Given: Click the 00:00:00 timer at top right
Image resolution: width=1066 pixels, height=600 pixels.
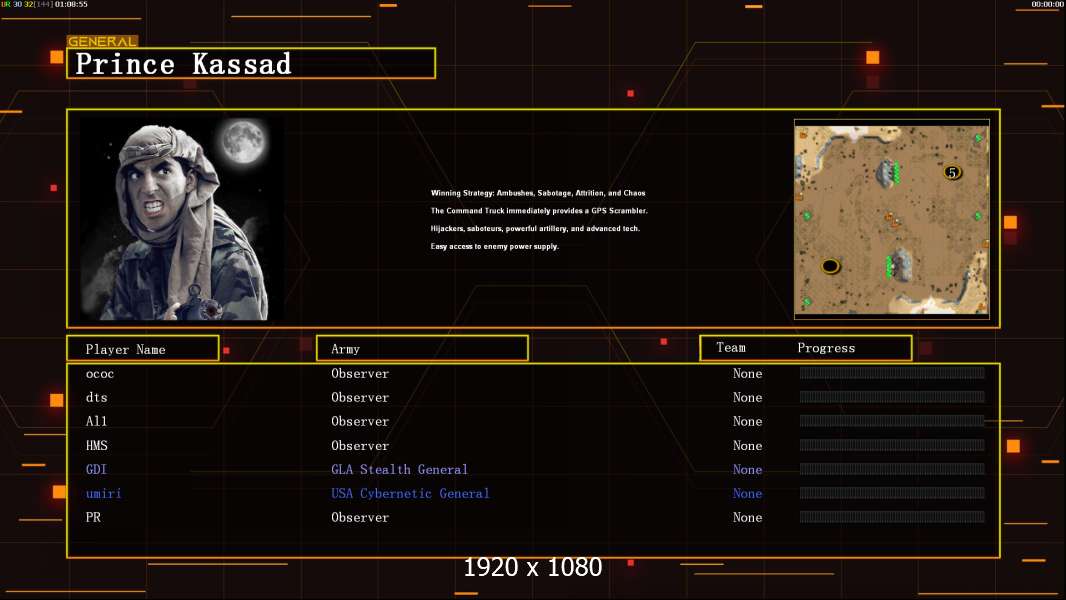Looking at the screenshot, I should [1048, 4].
